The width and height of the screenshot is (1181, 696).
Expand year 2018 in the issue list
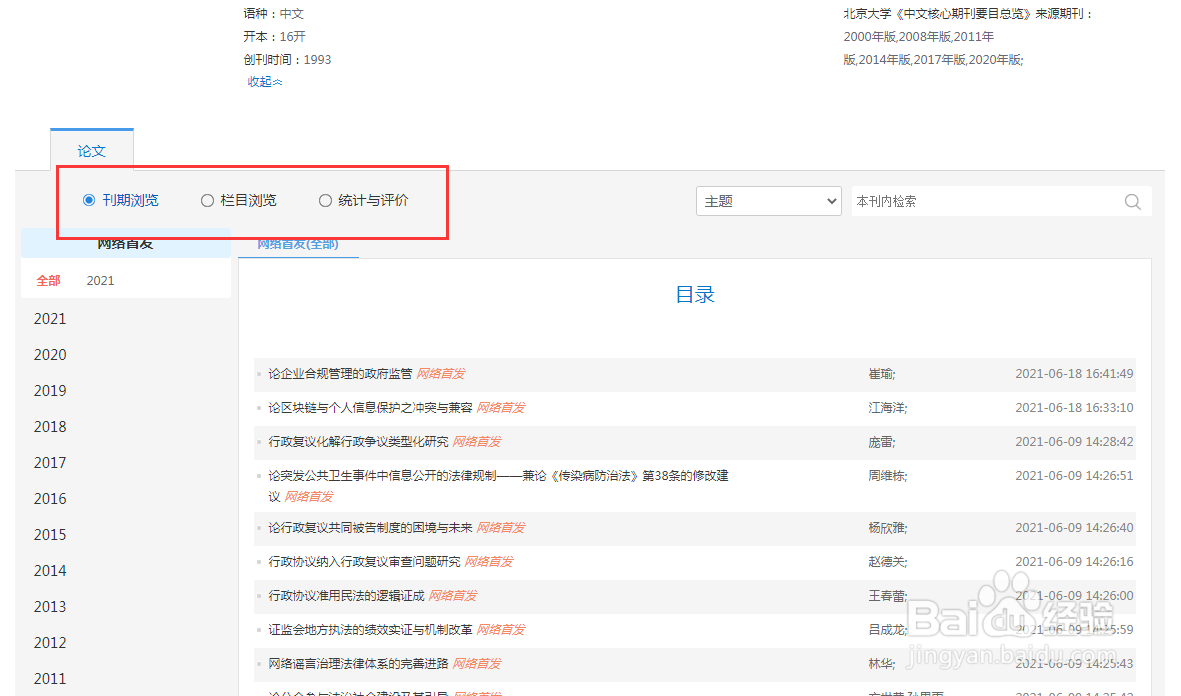tap(50, 427)
